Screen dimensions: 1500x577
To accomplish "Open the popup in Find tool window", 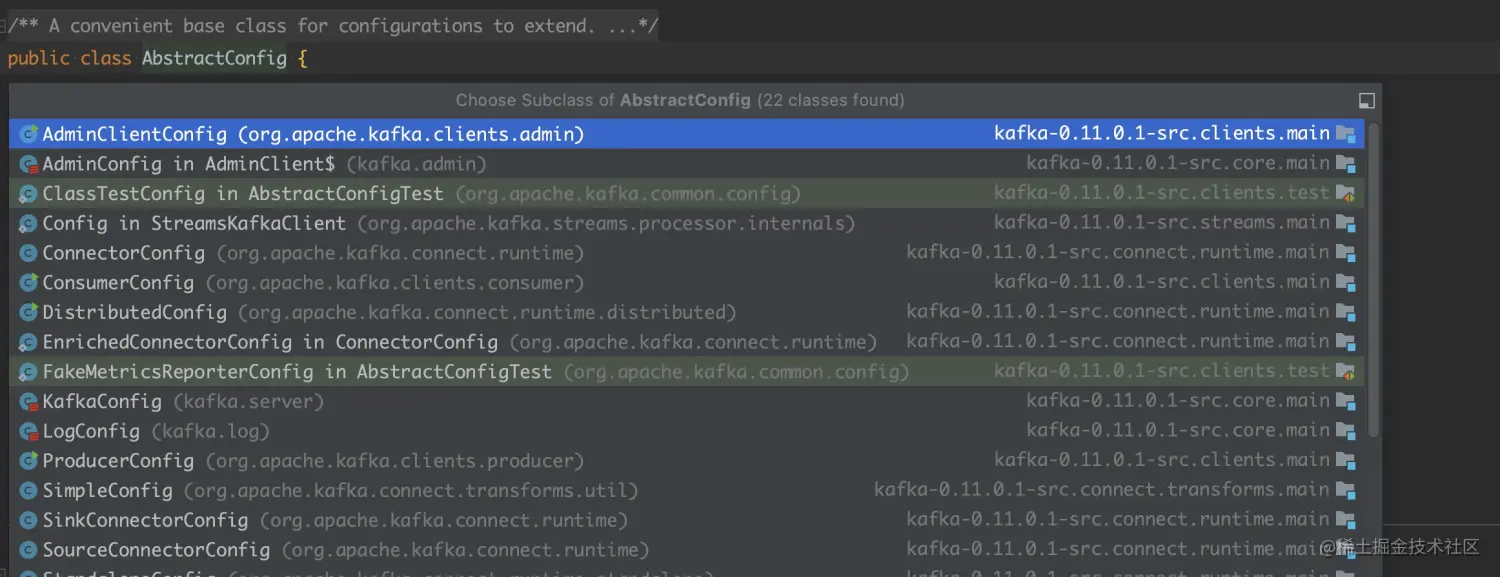I will click(1367, 100).
